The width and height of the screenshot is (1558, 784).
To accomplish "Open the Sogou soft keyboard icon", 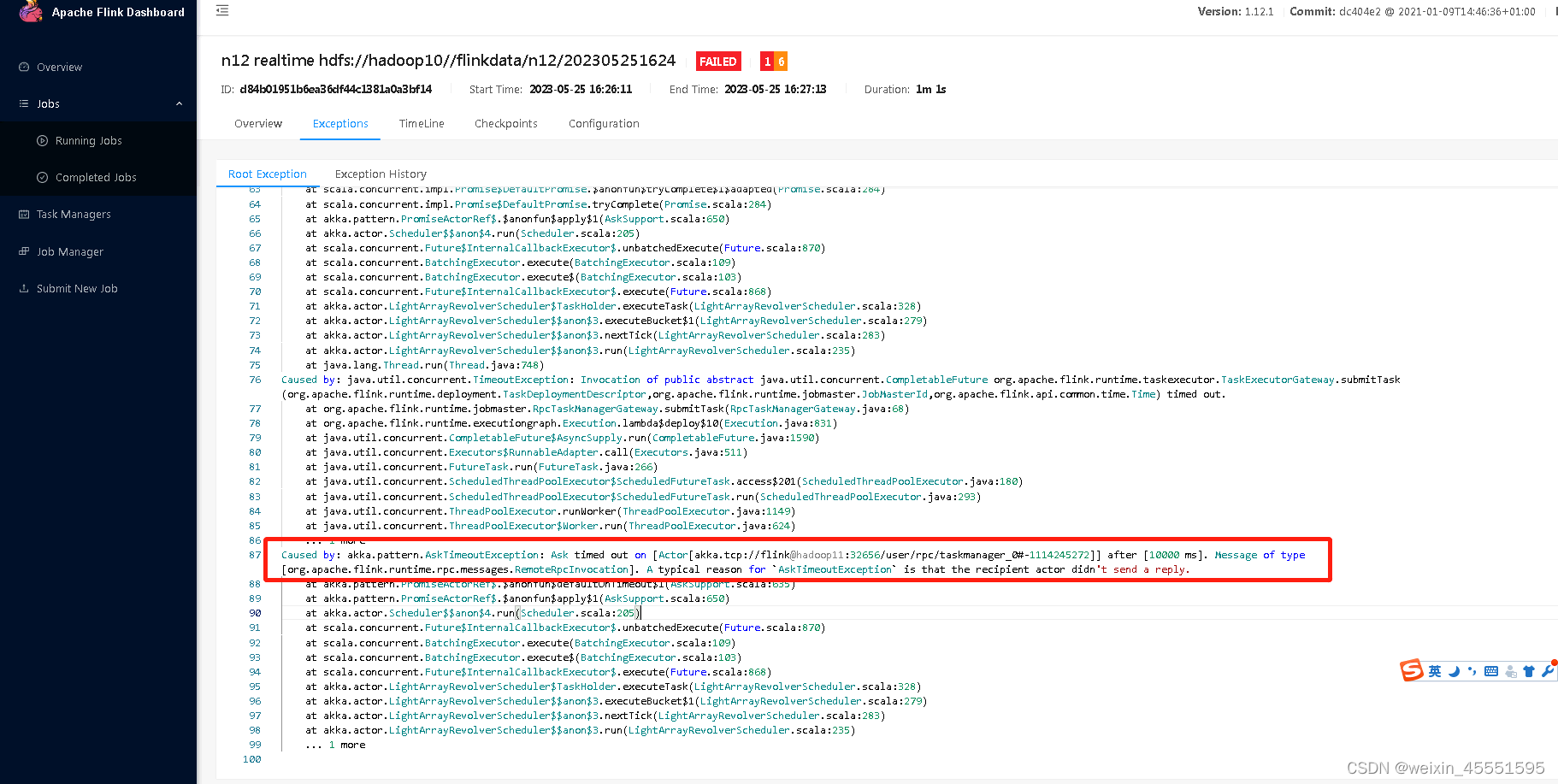I will 1491,670.
